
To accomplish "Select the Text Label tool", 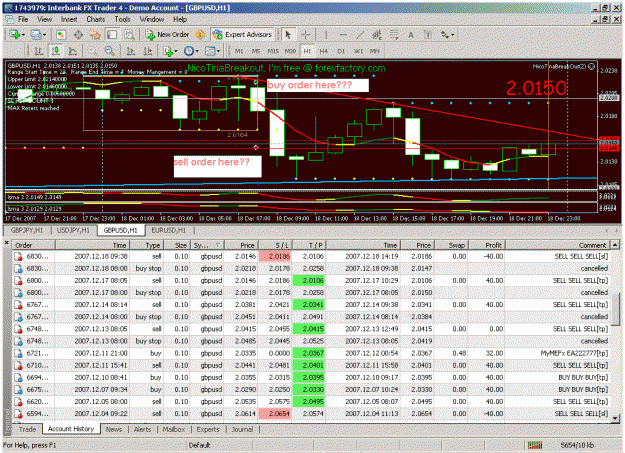I will pyautogui.click(x=428, y=35).
